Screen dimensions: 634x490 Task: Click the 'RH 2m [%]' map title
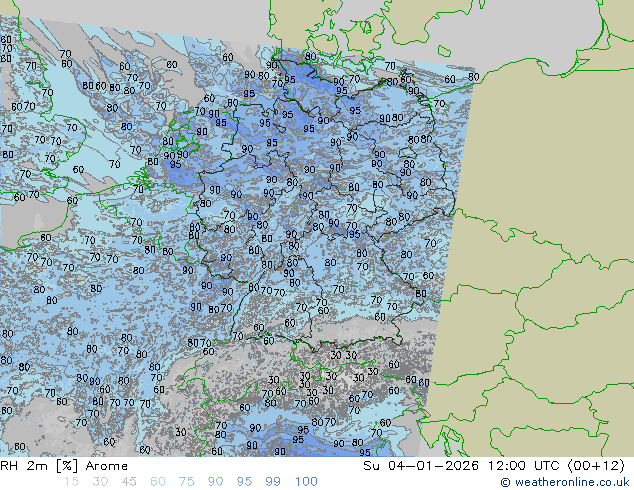pos(39,466)
